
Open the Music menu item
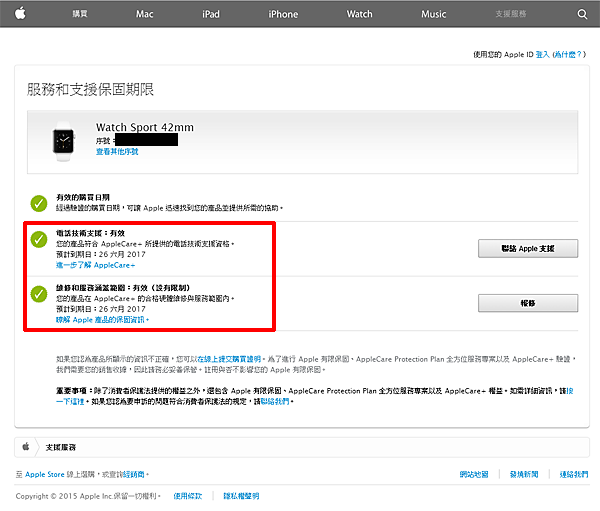[434, 14]
